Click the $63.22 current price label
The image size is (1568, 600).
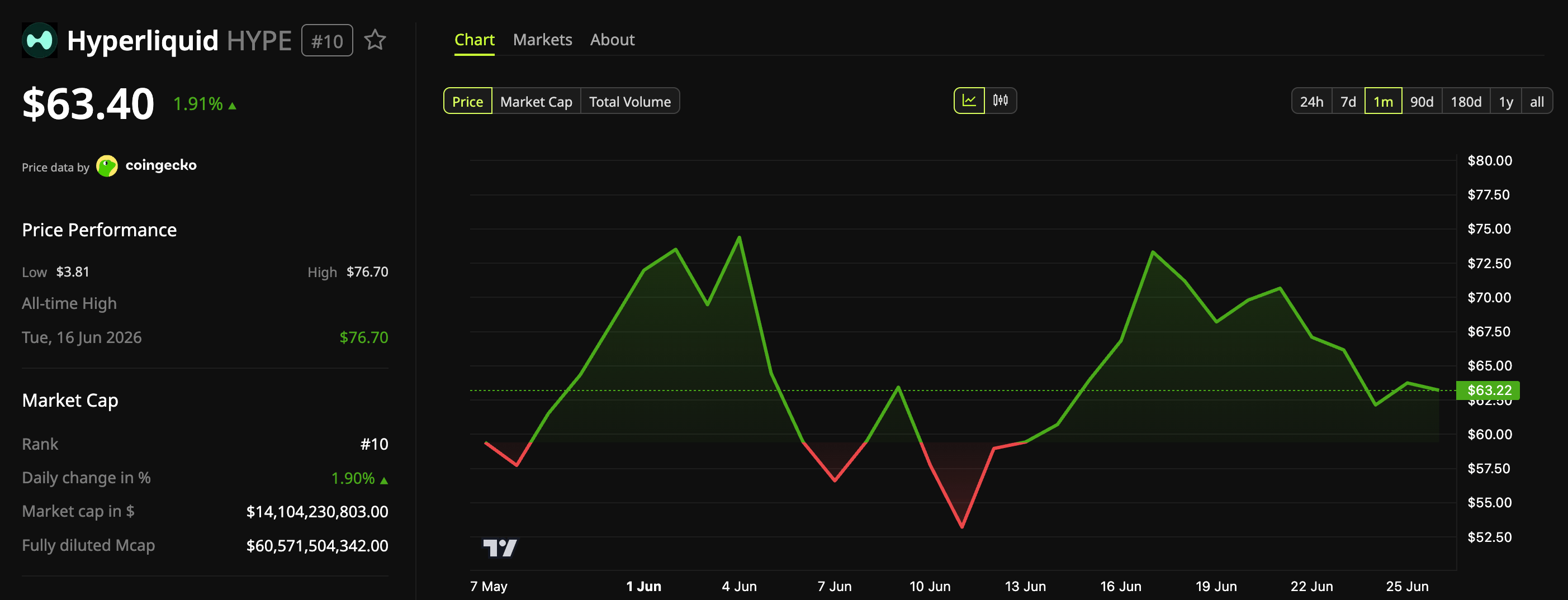click(1488, 390)
